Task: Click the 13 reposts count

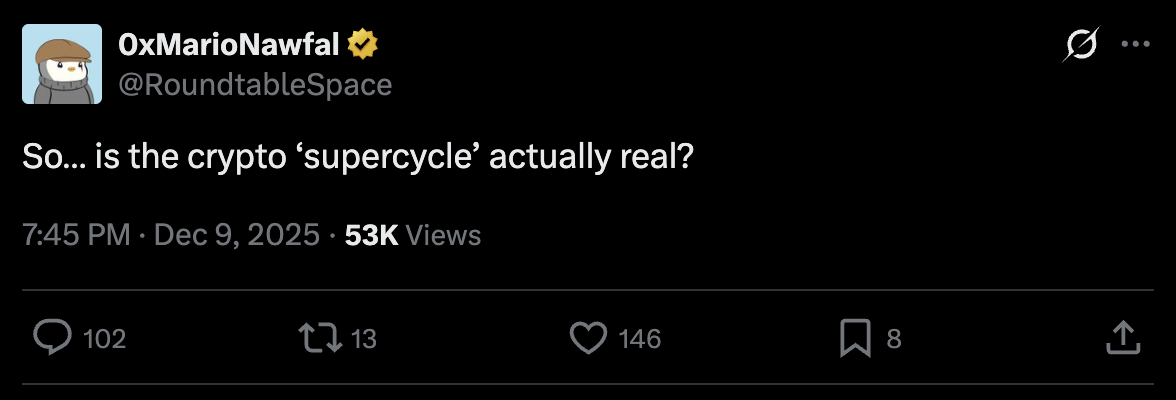Action: (x=364, y=339)
